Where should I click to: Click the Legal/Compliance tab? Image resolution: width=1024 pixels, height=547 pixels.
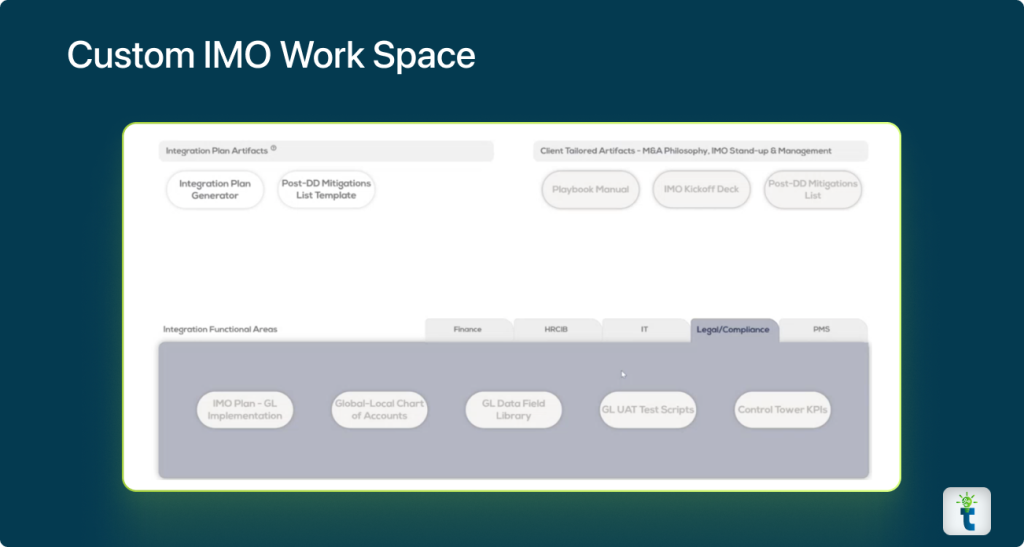tap(733, 329)
